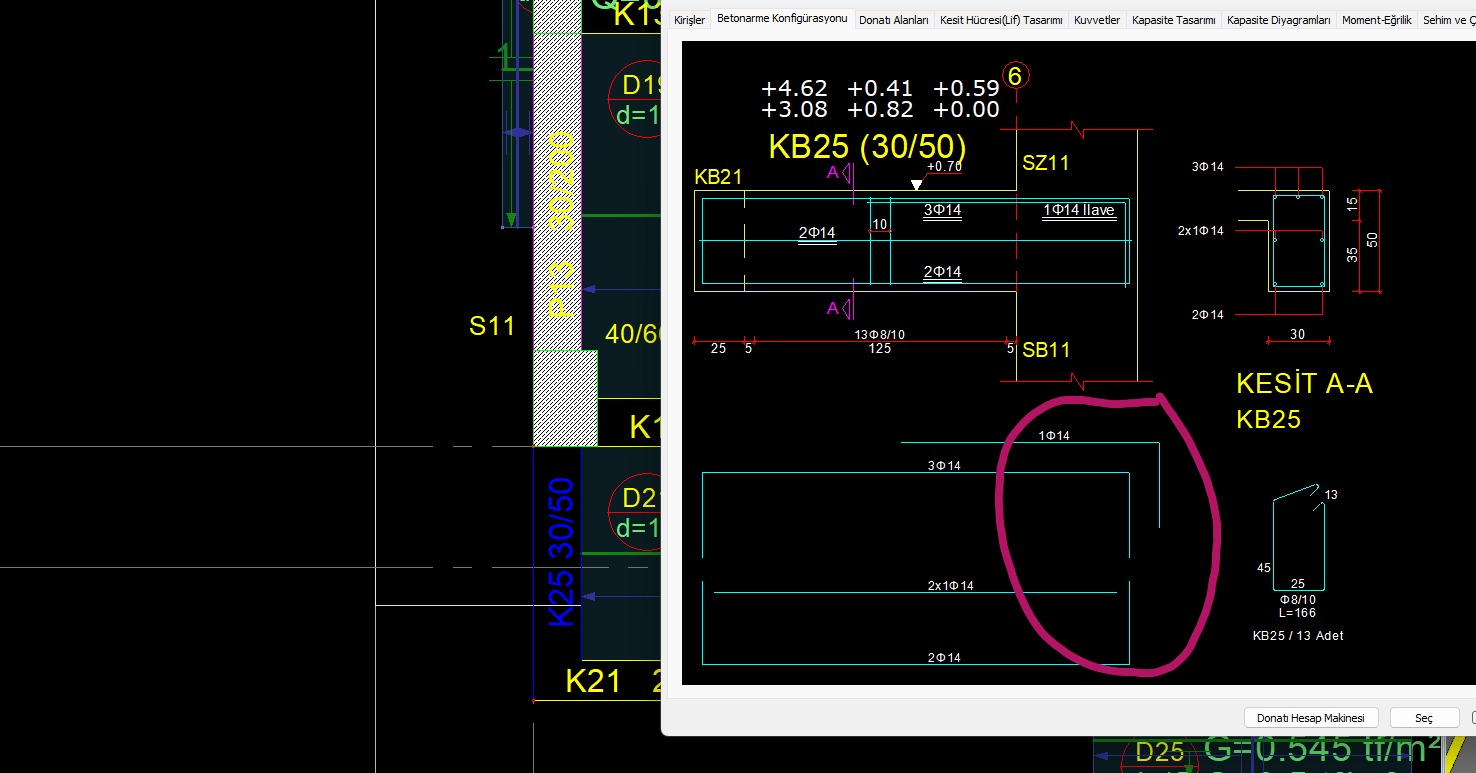Click the 13Φ8/10 stirrup spacing label

pyautogui.click(x=880, y=334)
